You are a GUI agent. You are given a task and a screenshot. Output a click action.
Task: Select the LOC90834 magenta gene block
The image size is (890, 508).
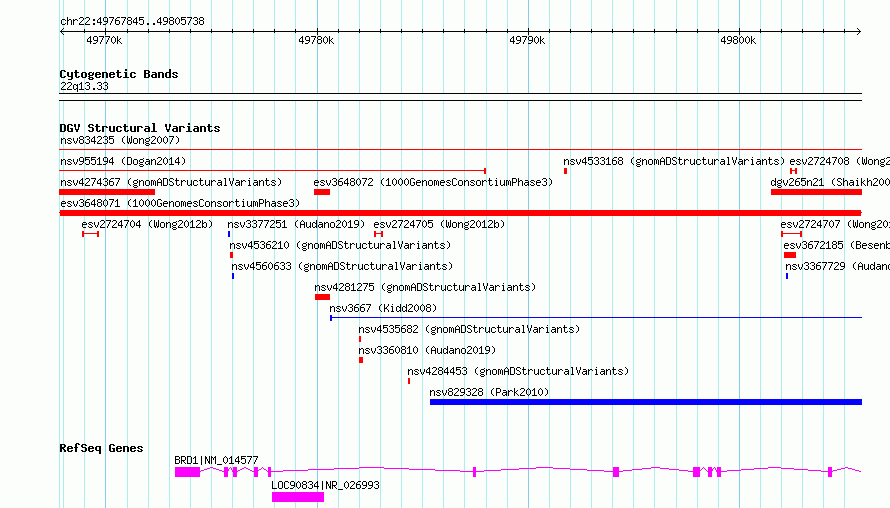pyautogui.click(x=298, y=497)
